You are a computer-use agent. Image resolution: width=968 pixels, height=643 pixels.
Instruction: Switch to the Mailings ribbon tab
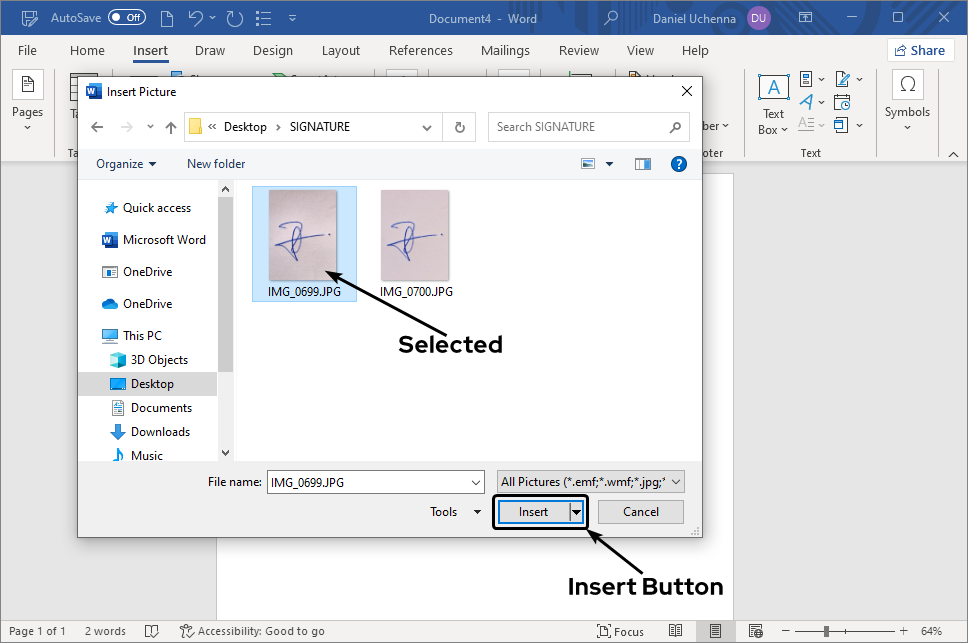tap(505, 50)
